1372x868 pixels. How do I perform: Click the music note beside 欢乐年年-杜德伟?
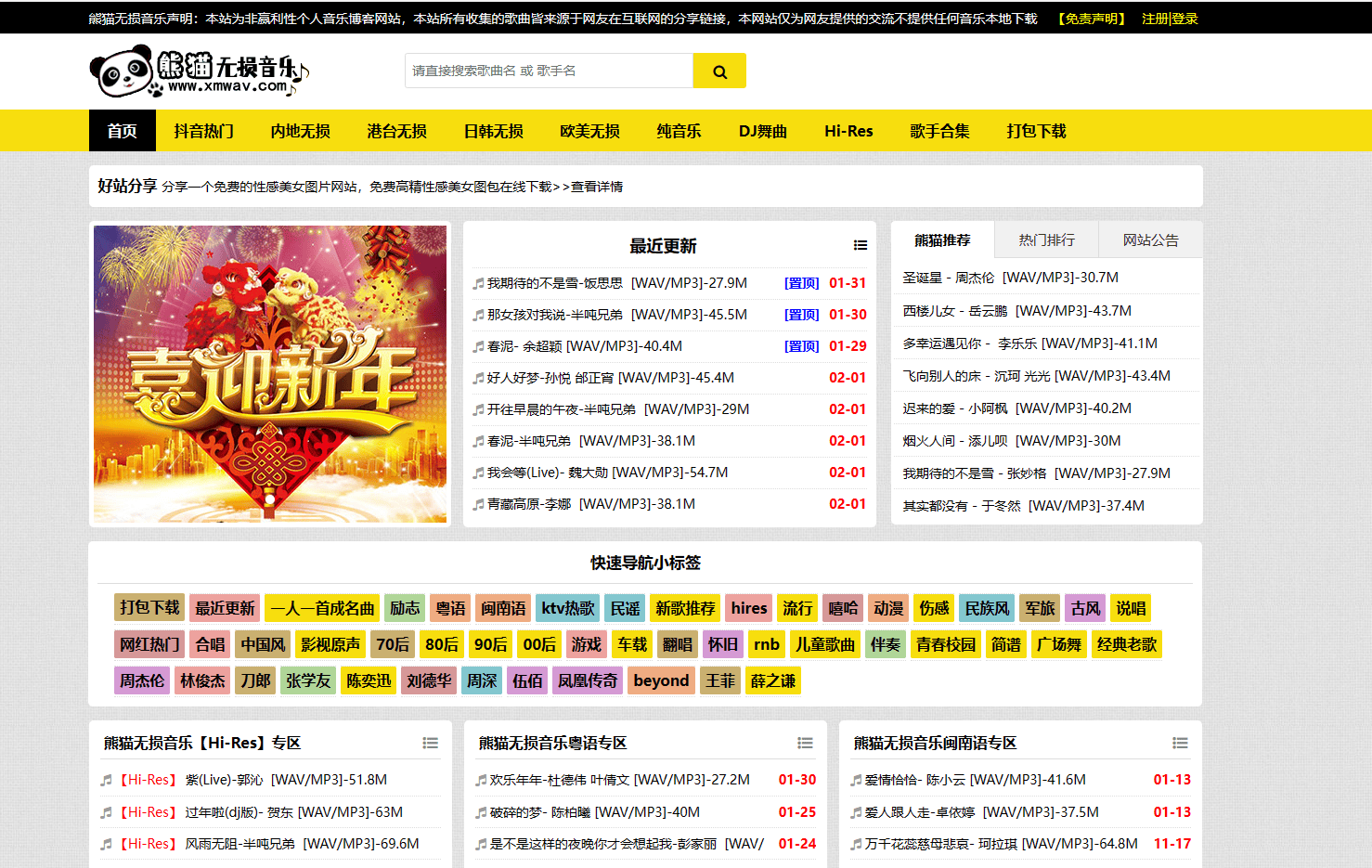(x=481, y=781)
